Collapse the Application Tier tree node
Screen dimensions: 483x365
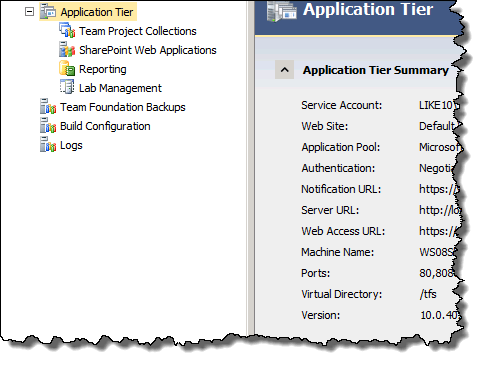(x=29, y=12)
